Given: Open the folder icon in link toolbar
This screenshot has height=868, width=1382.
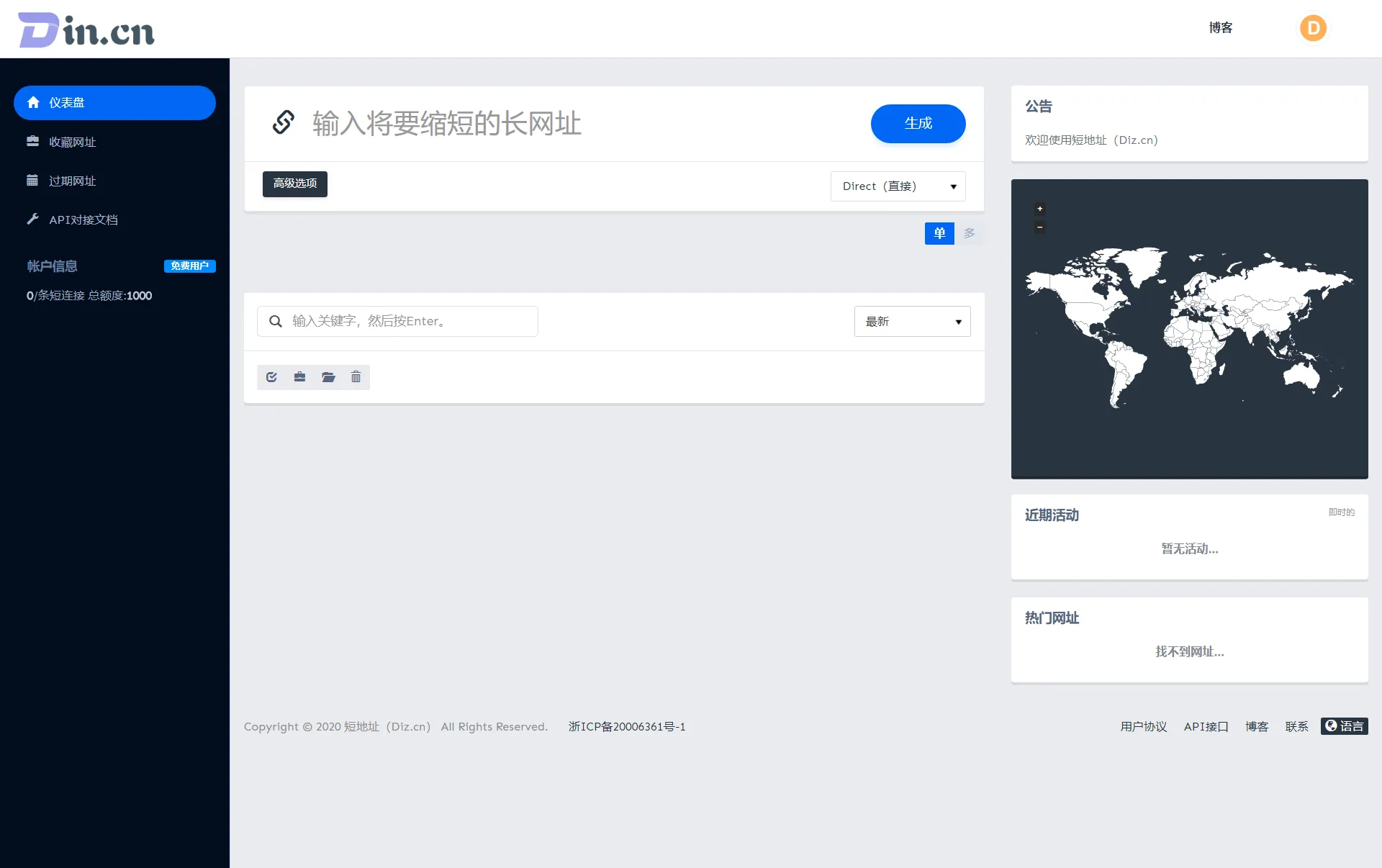Looking at the screenshot, I should [x=328, y=376].
